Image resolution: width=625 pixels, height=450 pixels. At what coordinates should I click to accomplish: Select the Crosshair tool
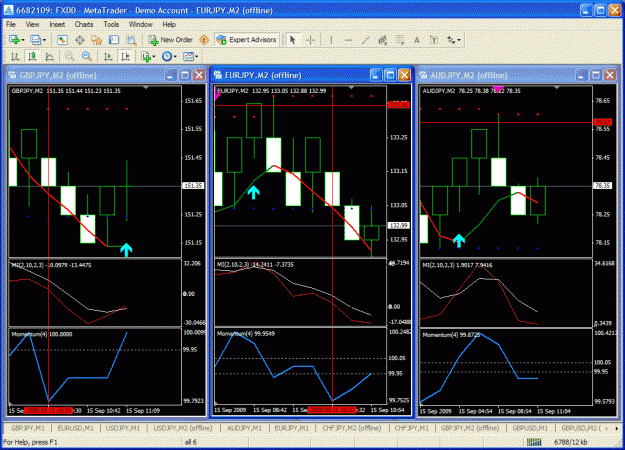tap(311, 40)
